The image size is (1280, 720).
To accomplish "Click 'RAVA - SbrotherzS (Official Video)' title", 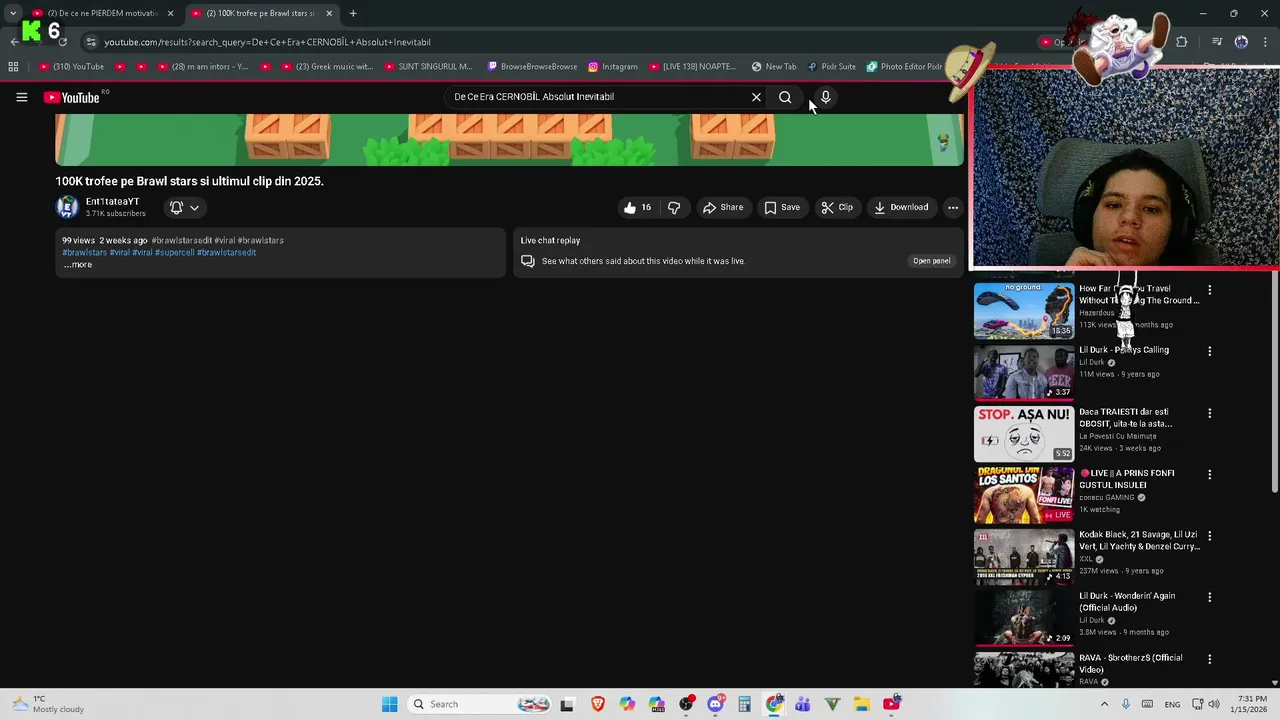I will click(x=1130, y=664).
